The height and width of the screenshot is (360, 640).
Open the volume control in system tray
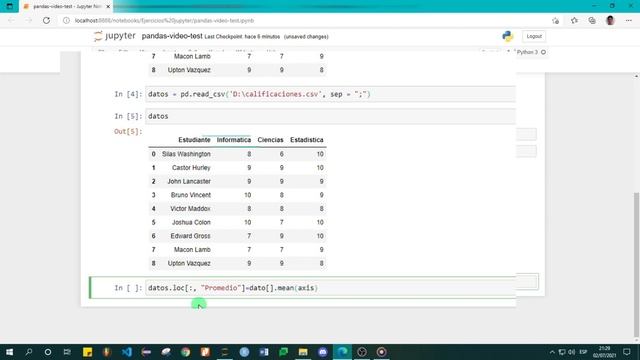571,352
